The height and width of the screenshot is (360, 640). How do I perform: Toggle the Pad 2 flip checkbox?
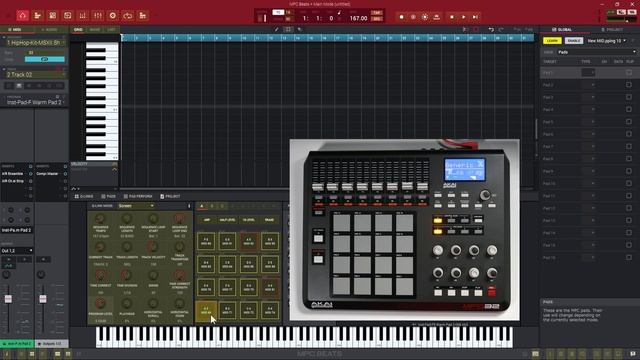point(629,85)
